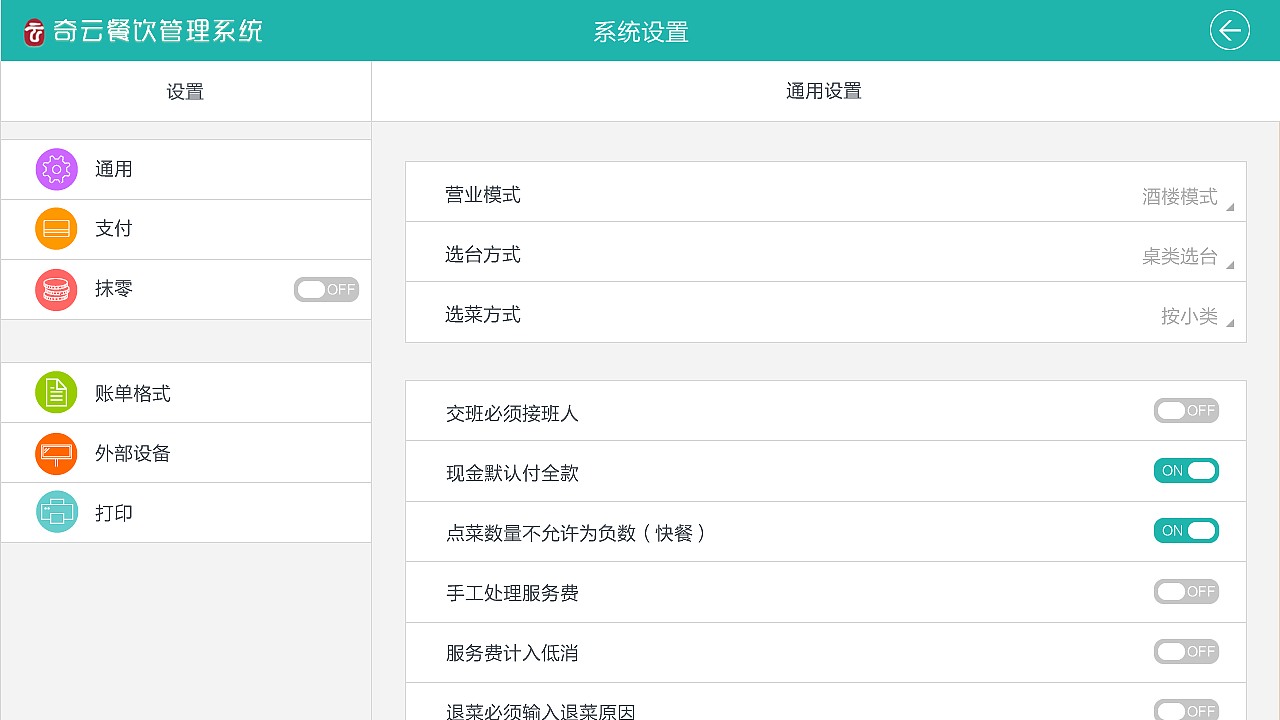Switch on 服务费计入低消 toggle
1280x720 pixels.
coord(1186,652)
